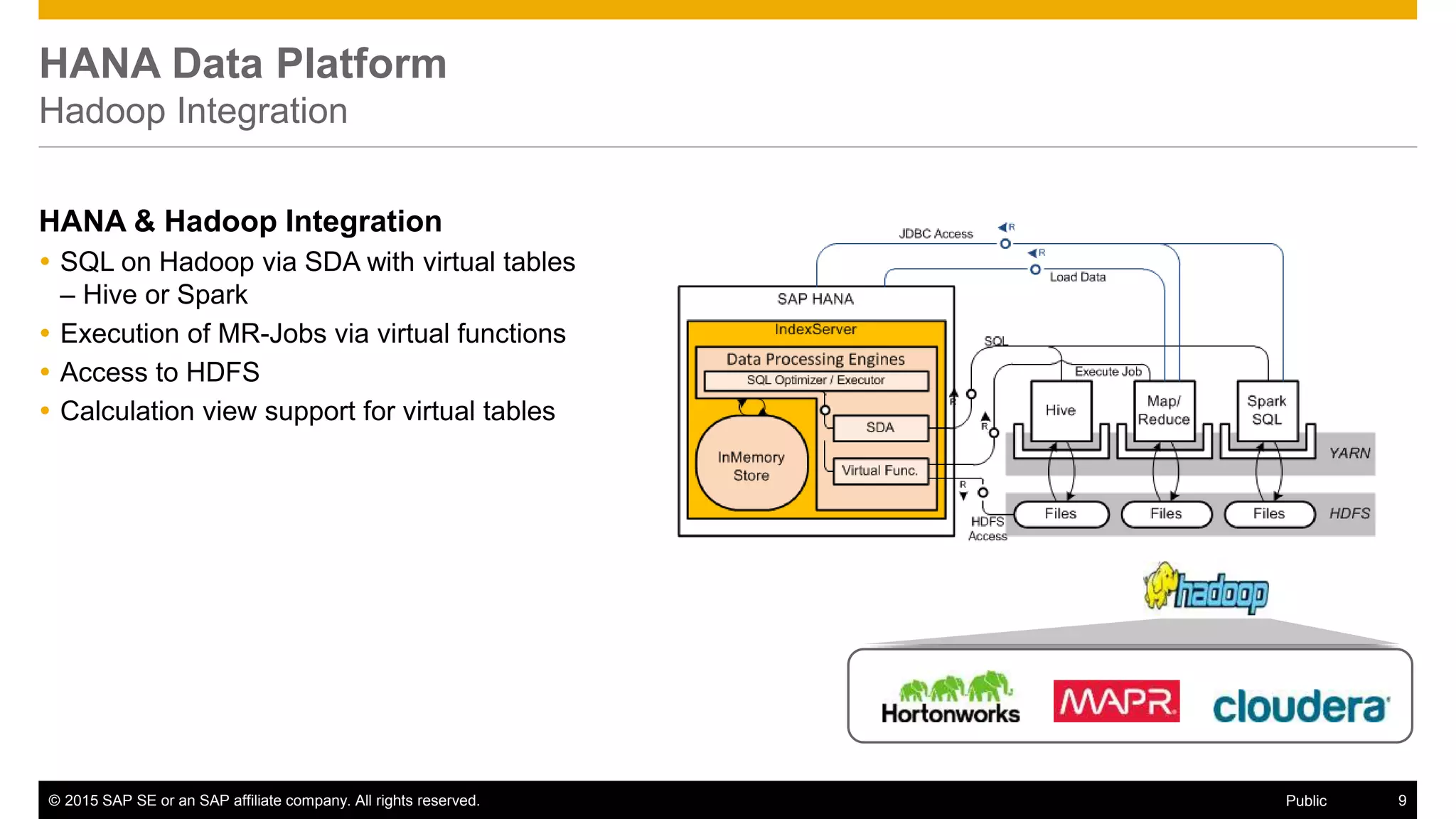The width and height of the screenshot is (1456, 819).
Task: Click the Hadoop Integration subtitle
Action: [x=193, y=111]
